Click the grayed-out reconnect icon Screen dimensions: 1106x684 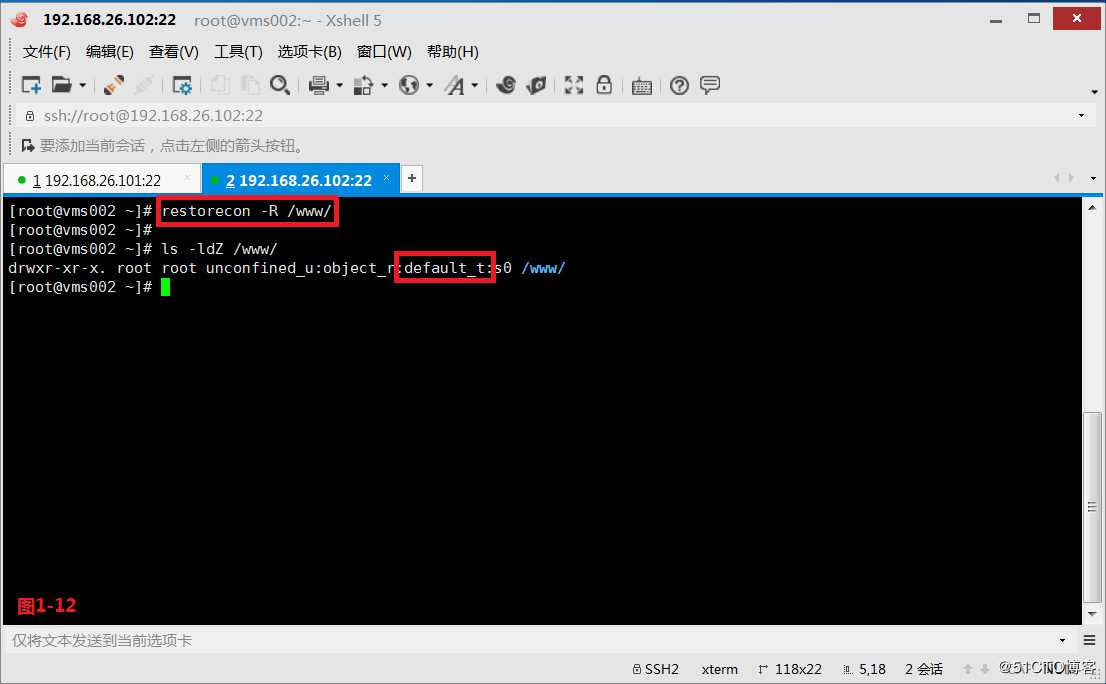click(144, 85)
